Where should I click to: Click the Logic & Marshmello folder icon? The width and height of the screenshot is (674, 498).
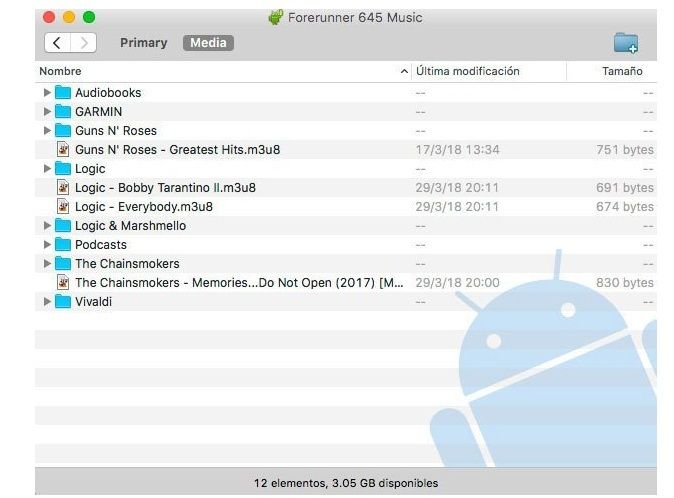pos(63,225)
